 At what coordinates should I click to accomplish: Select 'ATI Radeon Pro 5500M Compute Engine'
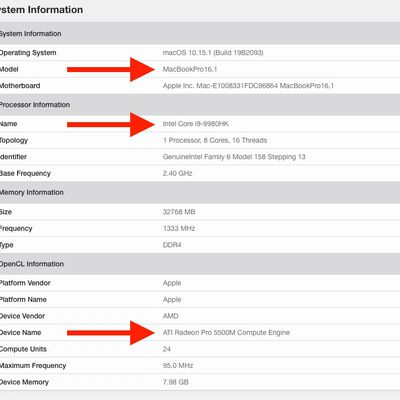coord(226,333)
